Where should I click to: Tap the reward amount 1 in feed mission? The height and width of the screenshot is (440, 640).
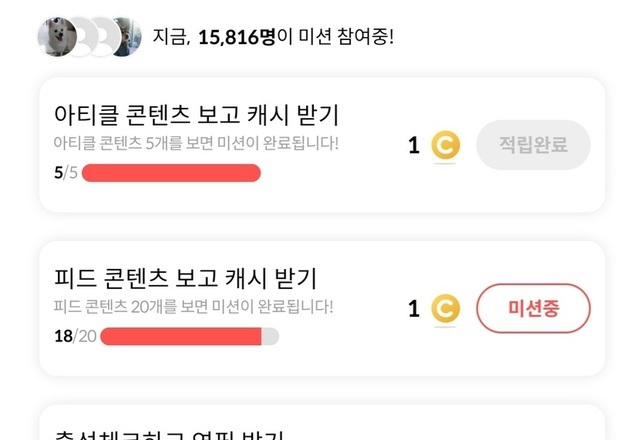(414, 309)
